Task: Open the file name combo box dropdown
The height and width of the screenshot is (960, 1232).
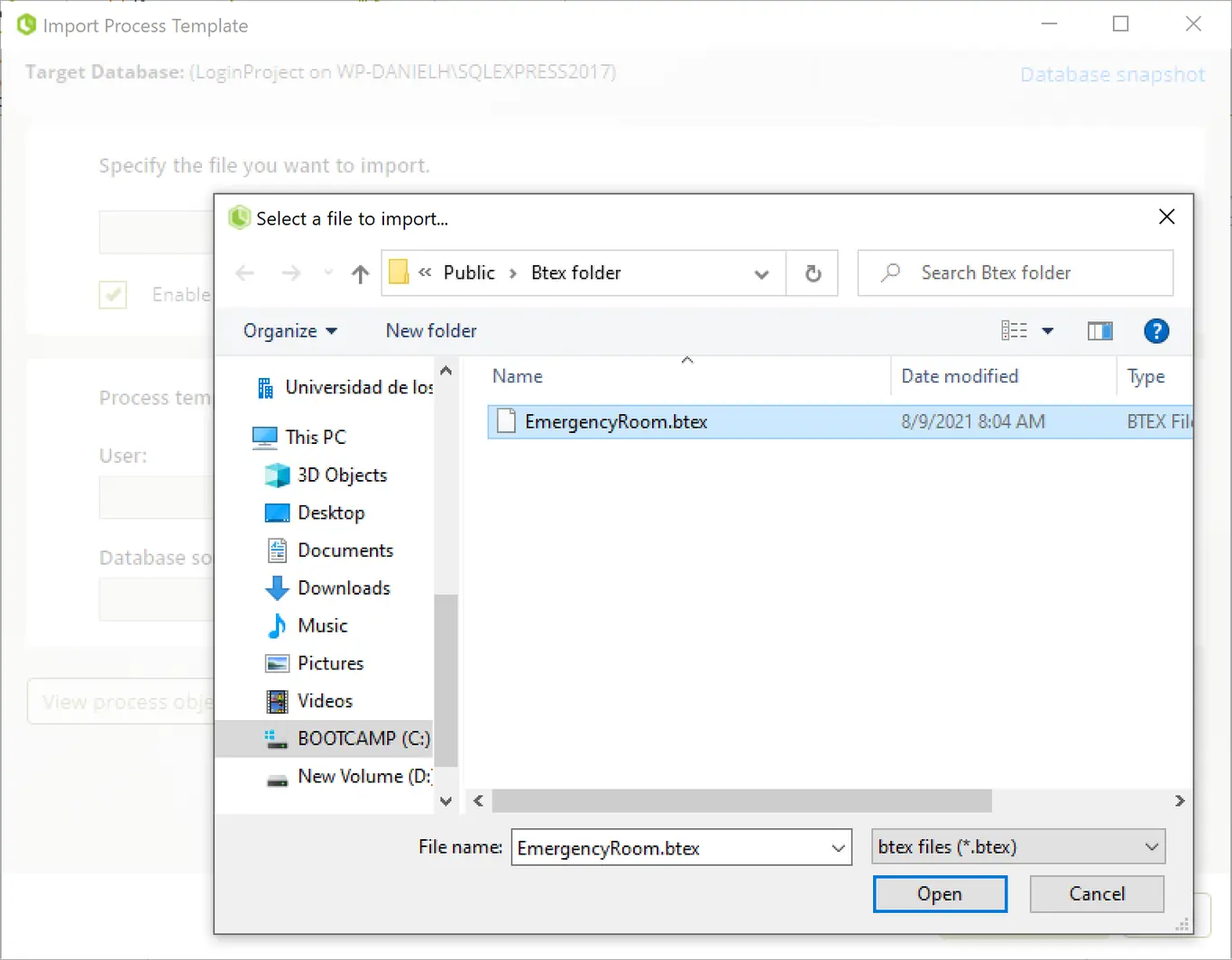Action: coord(838,848)
